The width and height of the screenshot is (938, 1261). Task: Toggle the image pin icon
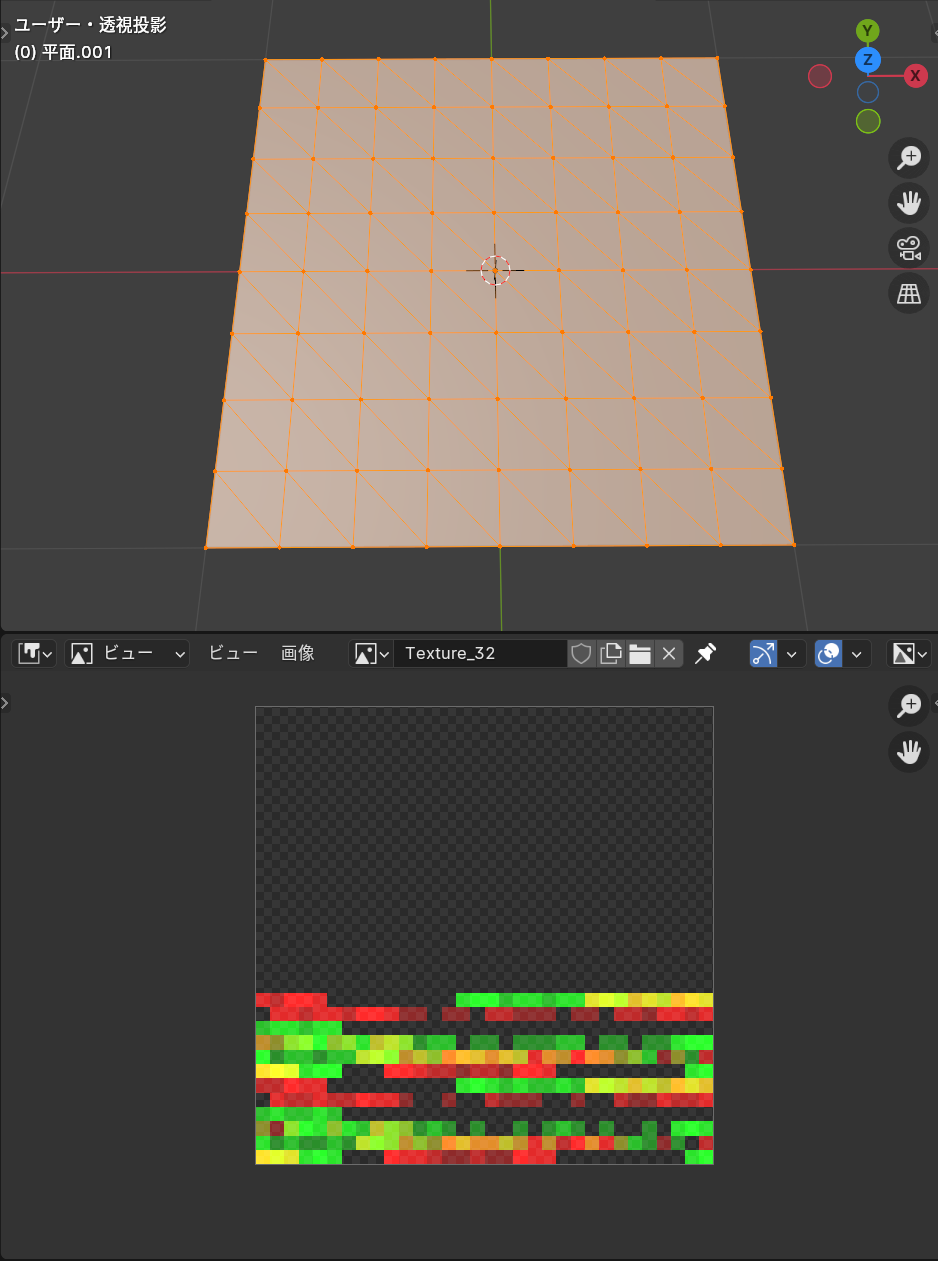pyautogui.click(x=706, y=653)
